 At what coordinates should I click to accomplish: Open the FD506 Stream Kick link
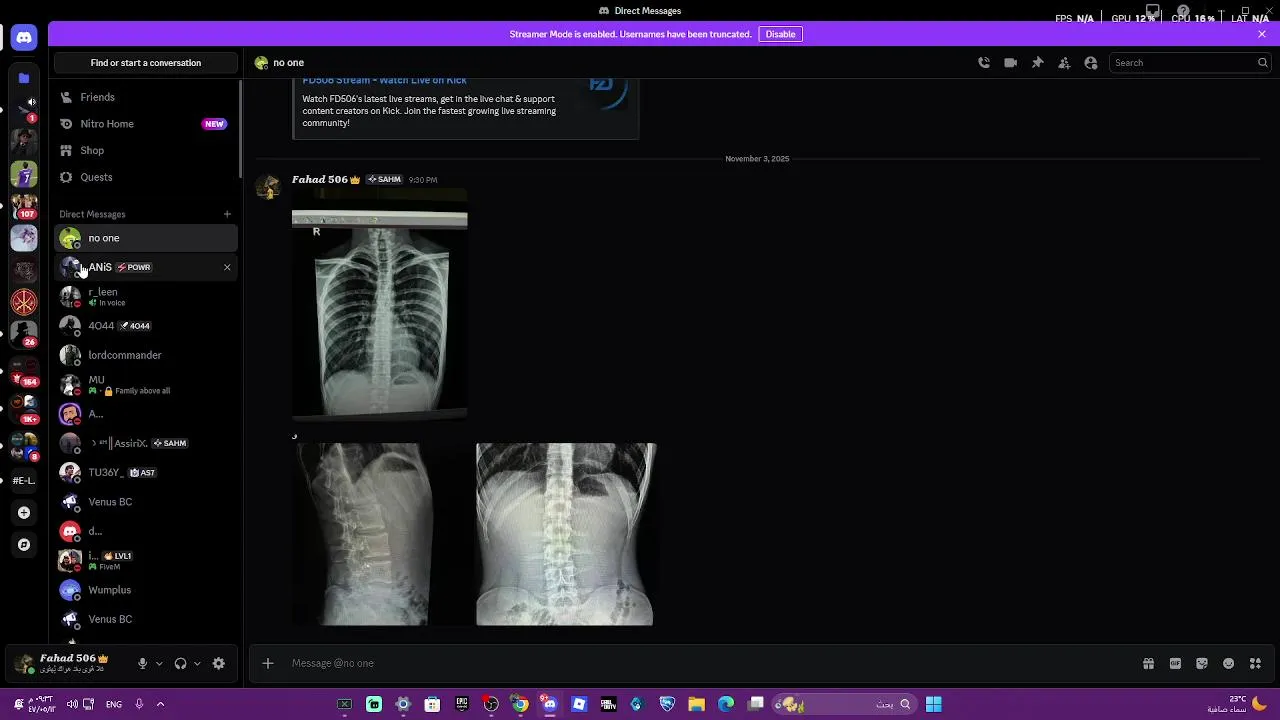384,80
